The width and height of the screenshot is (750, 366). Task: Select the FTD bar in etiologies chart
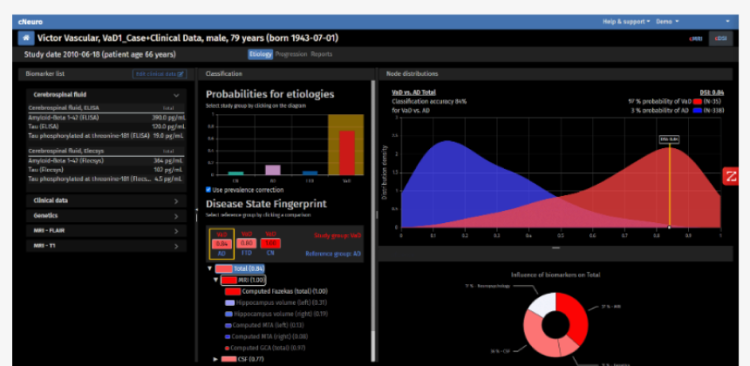click(x=310, y=173)
